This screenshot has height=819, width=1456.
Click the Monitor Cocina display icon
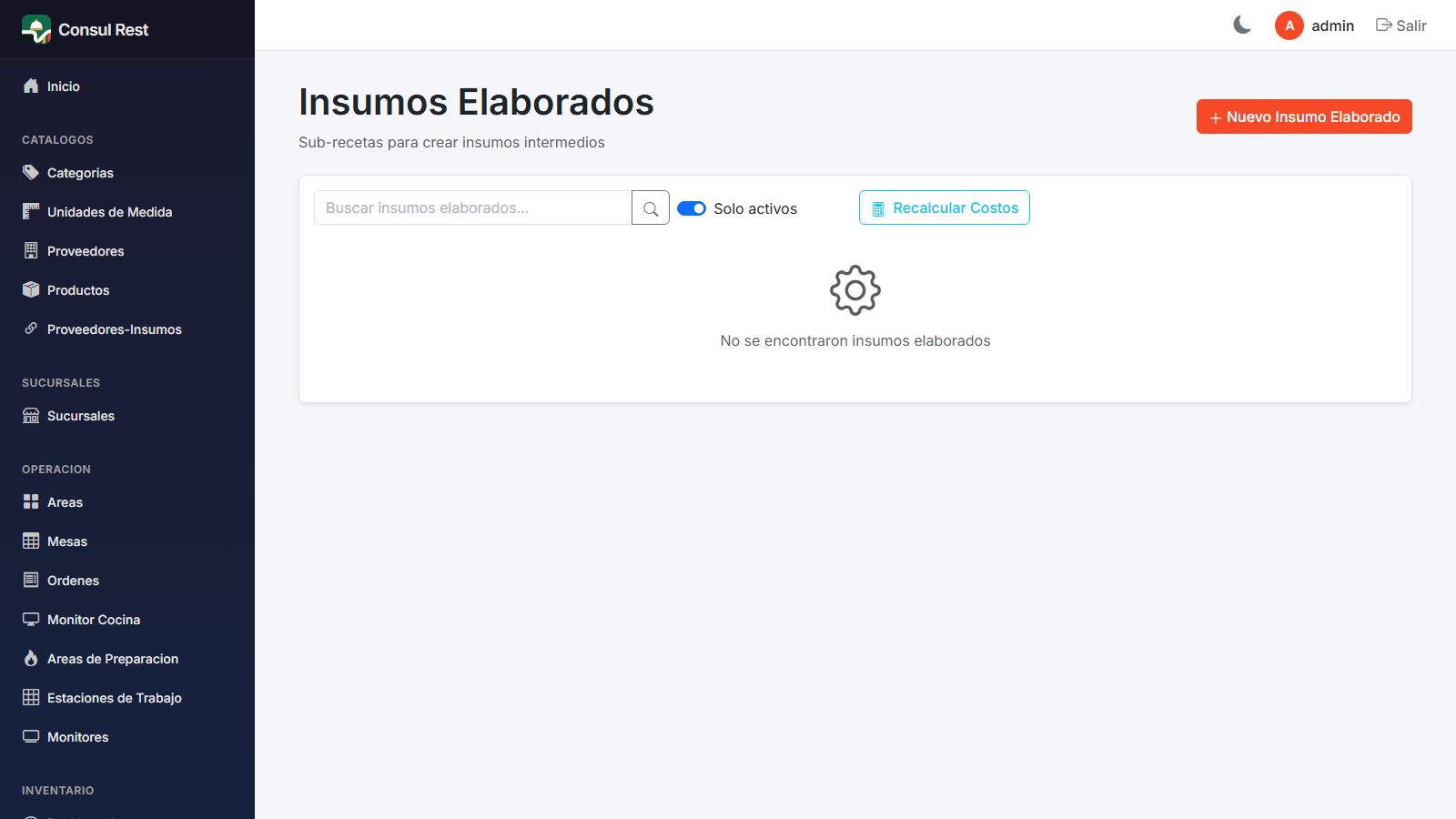tap(31, 619)
